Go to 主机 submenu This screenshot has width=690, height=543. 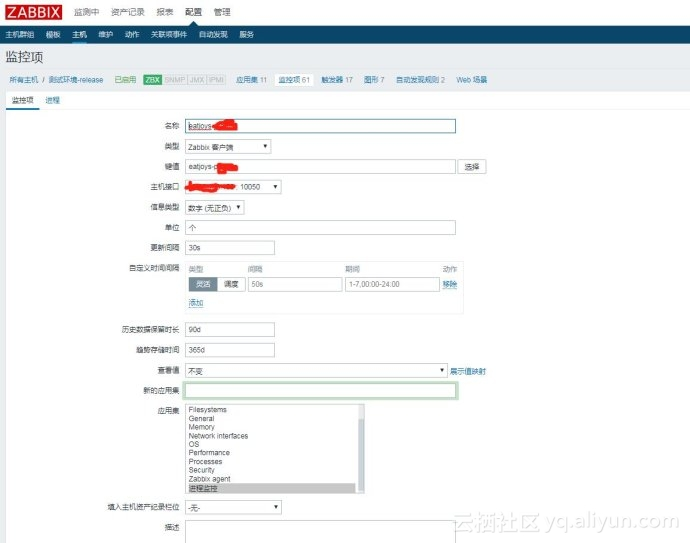[x=79, y=34]
